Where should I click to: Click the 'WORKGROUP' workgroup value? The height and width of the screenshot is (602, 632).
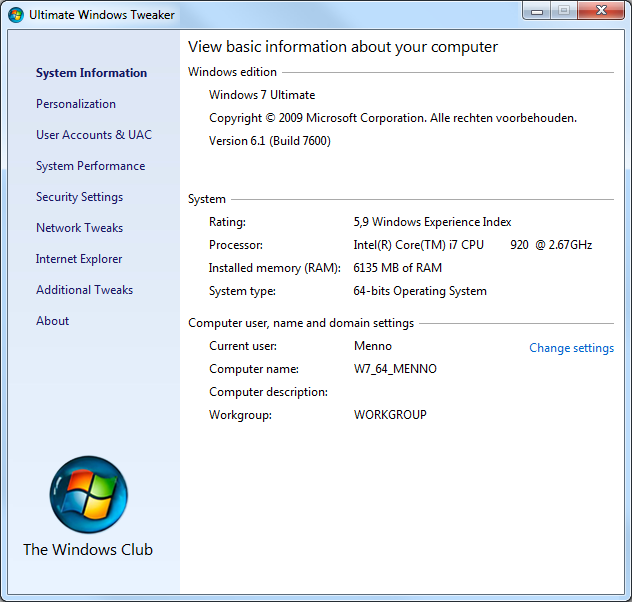click(390, 415)
